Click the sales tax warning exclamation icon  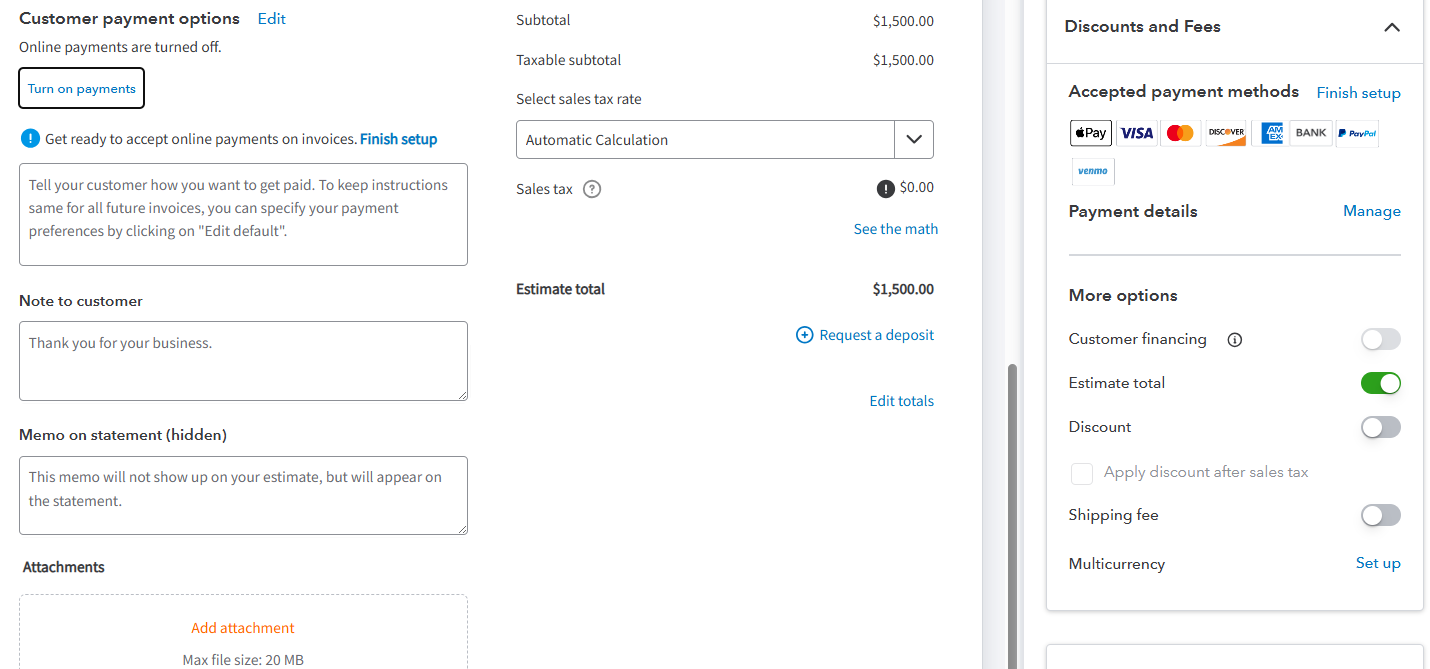[x=885, y=188]
